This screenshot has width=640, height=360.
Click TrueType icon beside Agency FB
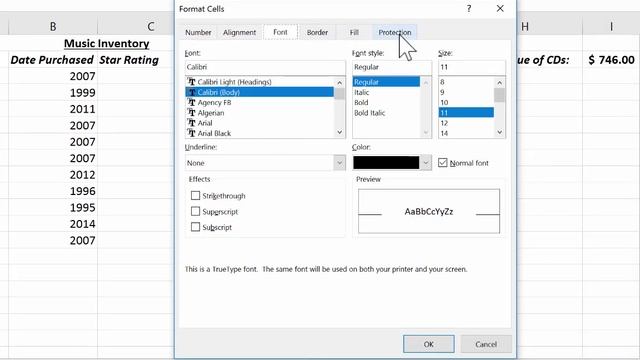tap(191, 102)
